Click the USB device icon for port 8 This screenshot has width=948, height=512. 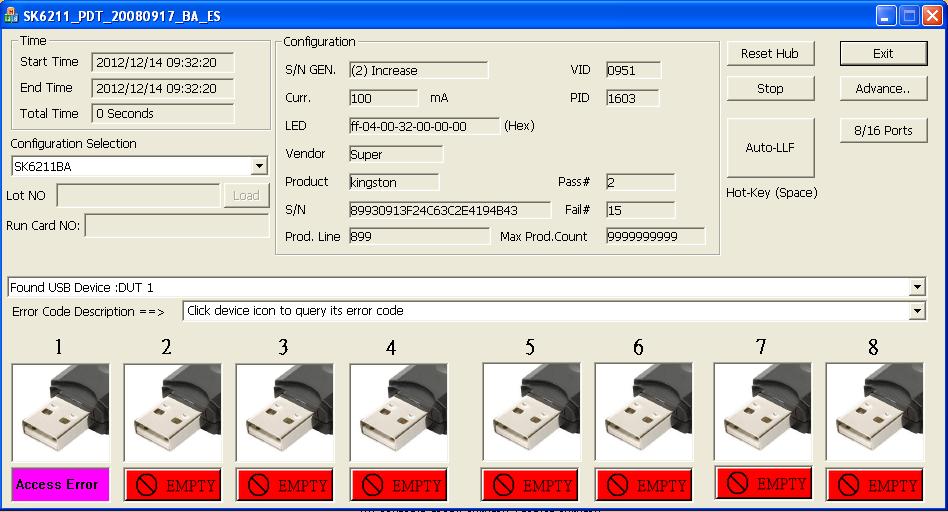click(875, 412)
